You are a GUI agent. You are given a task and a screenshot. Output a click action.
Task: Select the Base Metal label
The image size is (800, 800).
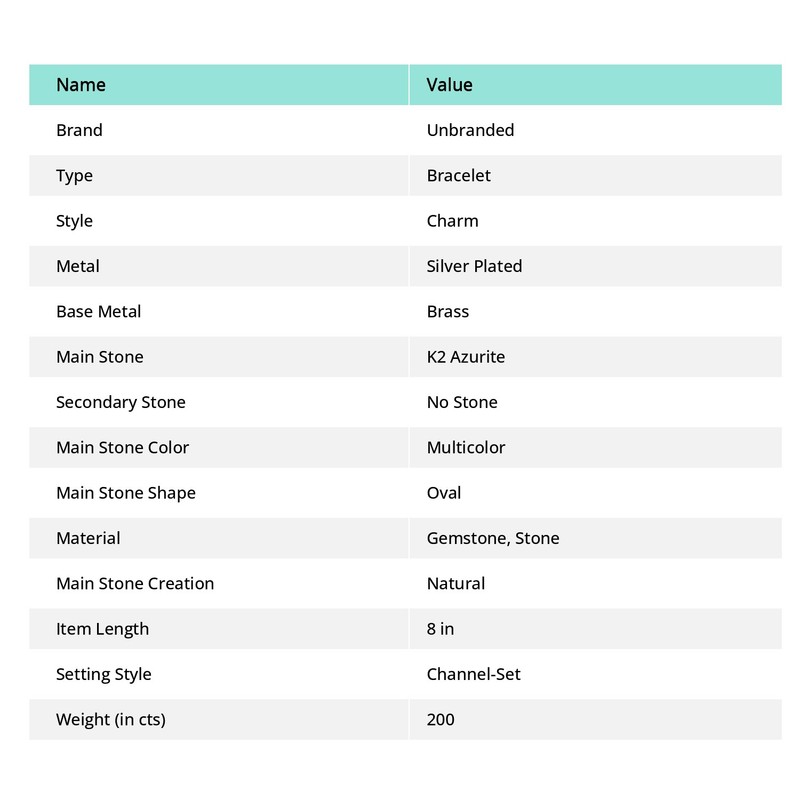(x=98, y=312)
